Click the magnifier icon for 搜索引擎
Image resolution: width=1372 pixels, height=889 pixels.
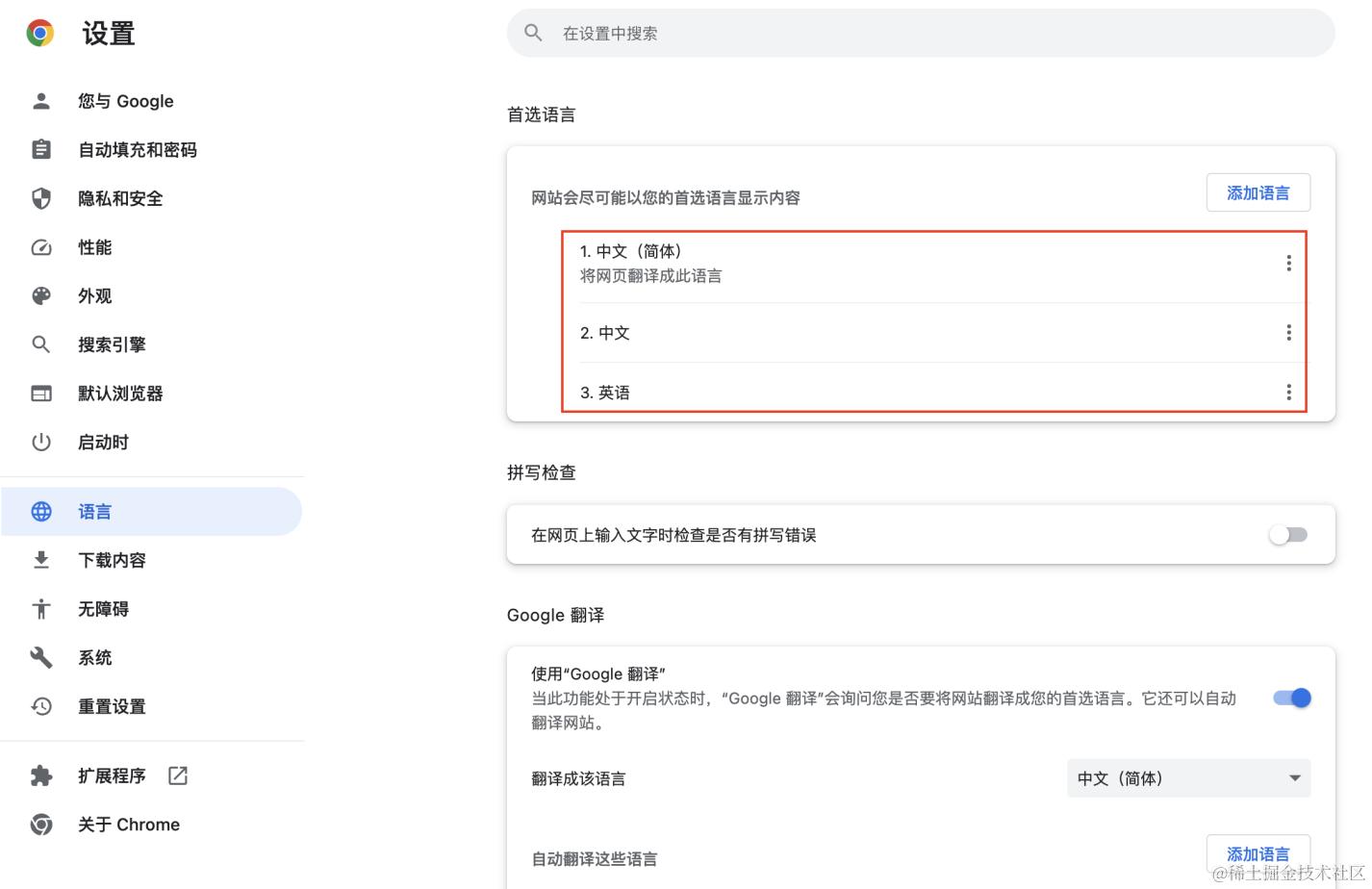point(41,344)
